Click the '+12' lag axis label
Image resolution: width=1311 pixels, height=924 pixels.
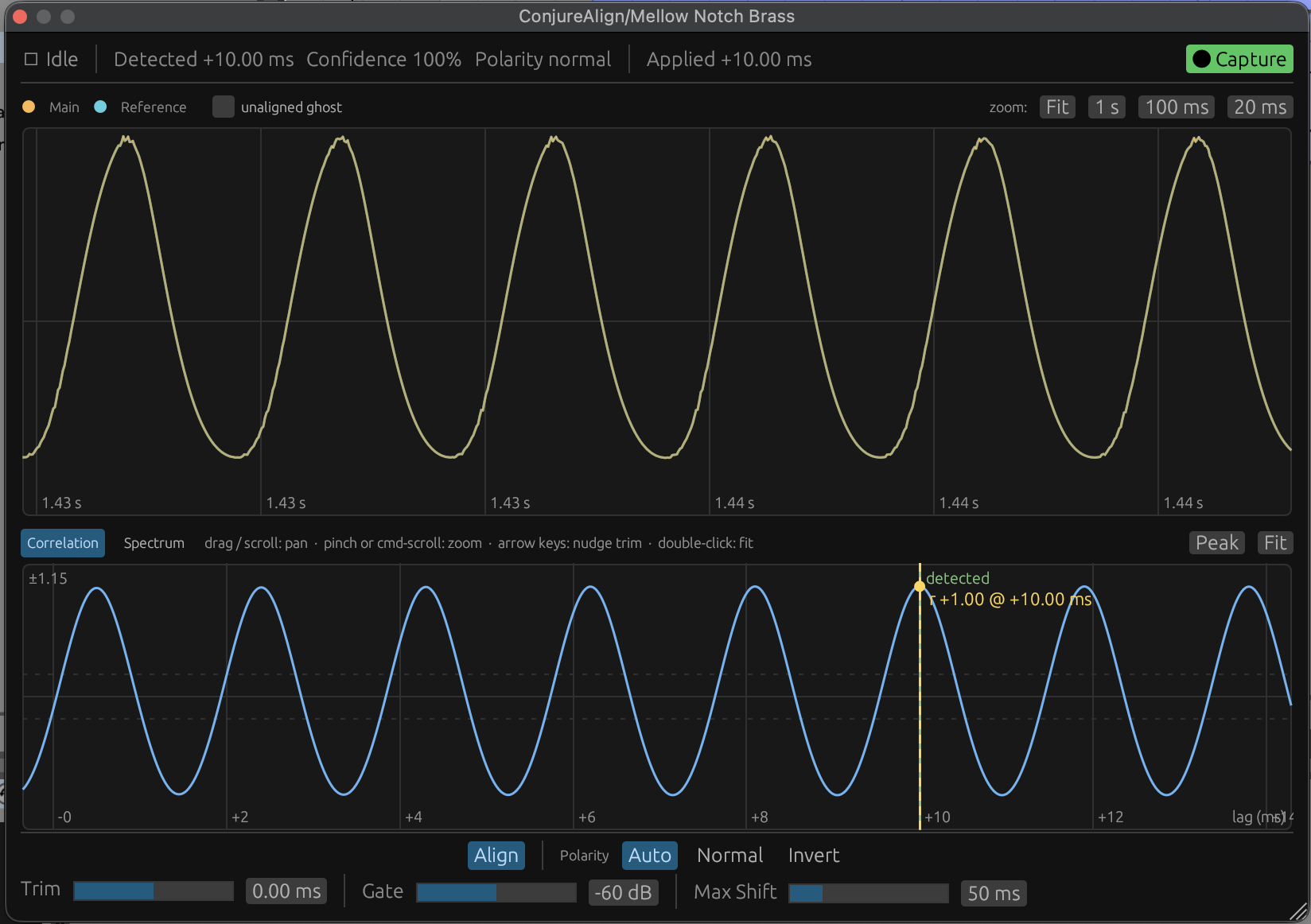coord(1111,817)
